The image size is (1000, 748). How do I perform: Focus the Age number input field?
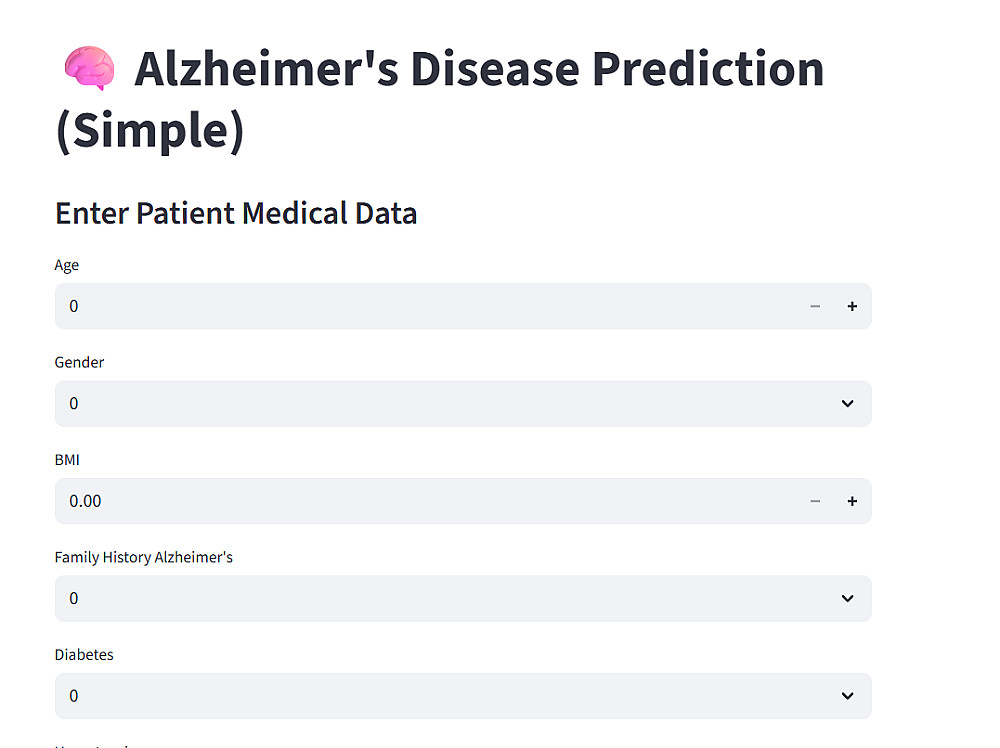click(x=420, y=306)
